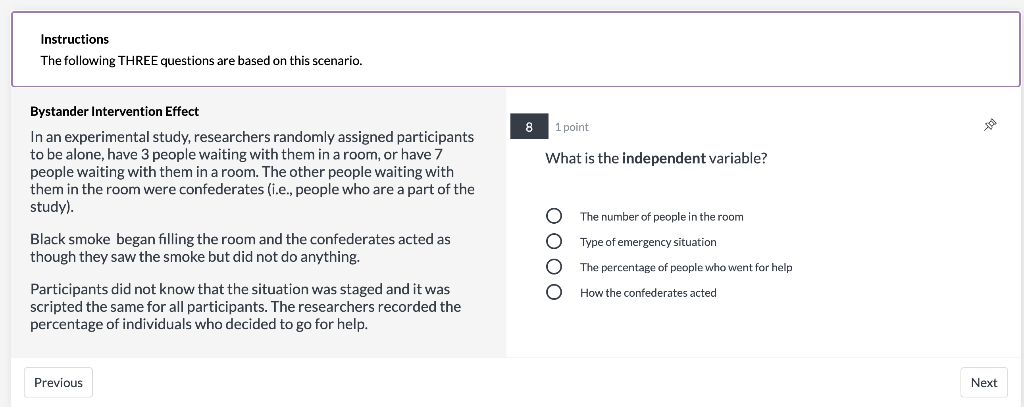This screenshot has width=1024, height=407.
Task: Choose the 'Type of emergency situation' radio button
Action: click(554, 242)
